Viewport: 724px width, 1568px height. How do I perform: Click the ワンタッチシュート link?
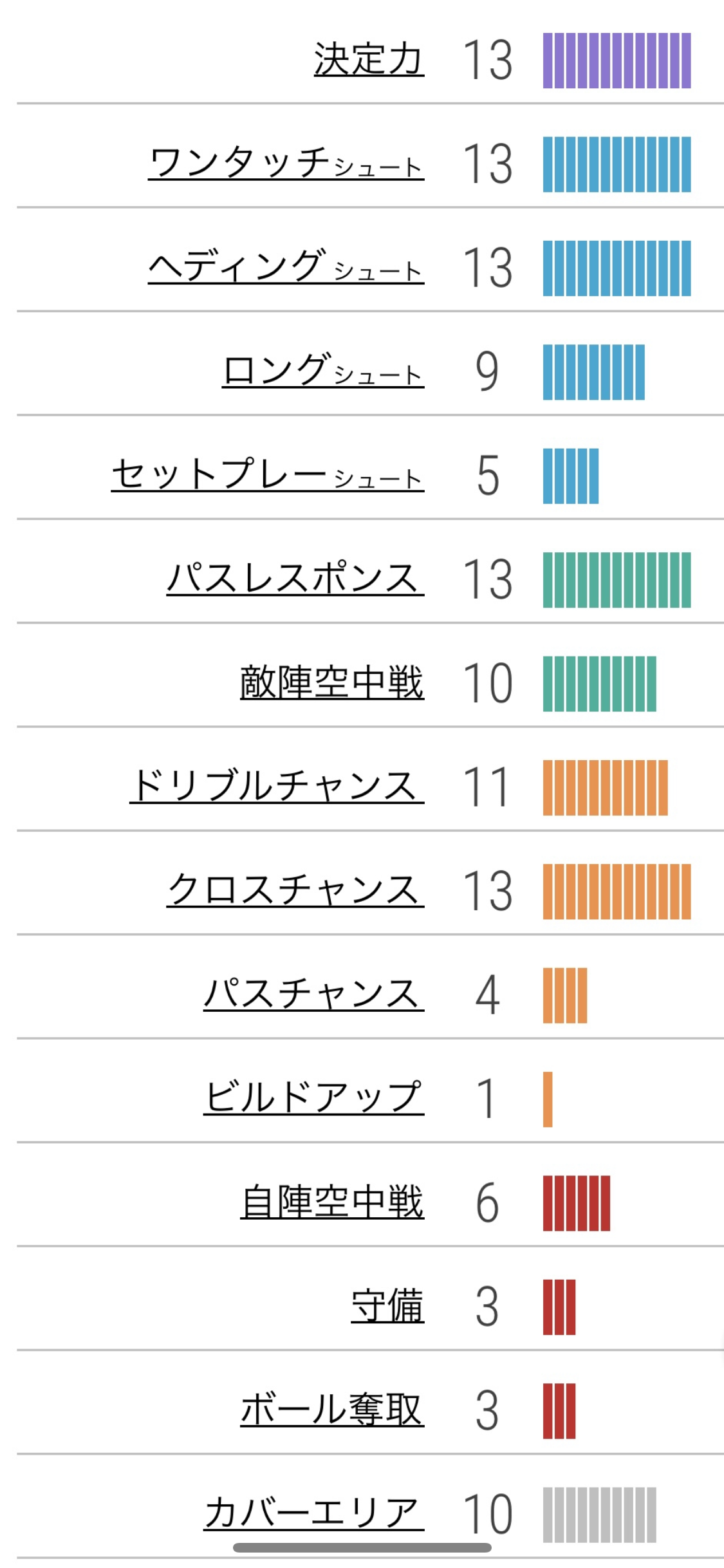point(286,163)
